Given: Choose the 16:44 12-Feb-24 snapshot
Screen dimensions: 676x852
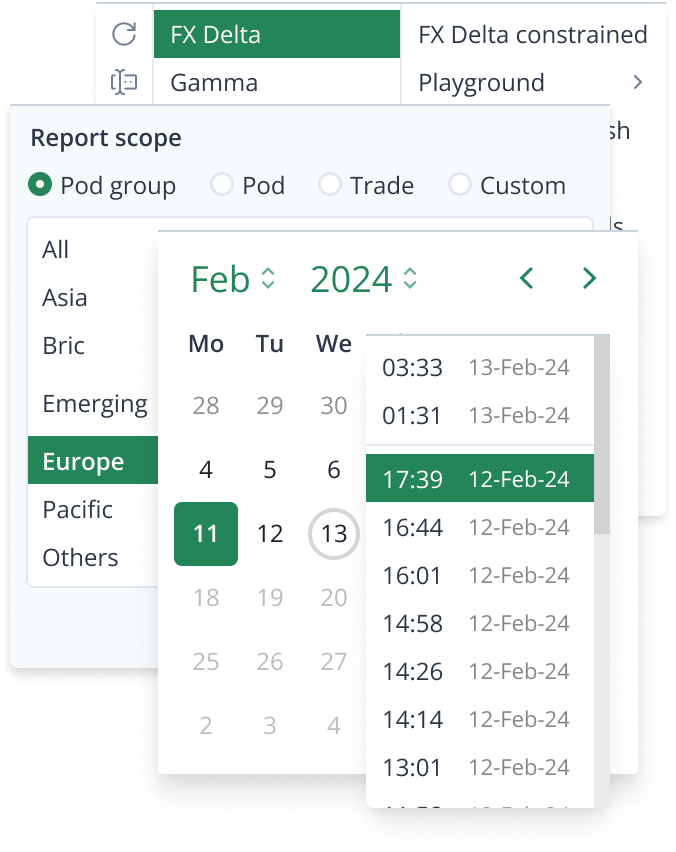Looking at the screenshot, I should pos(477,527).
